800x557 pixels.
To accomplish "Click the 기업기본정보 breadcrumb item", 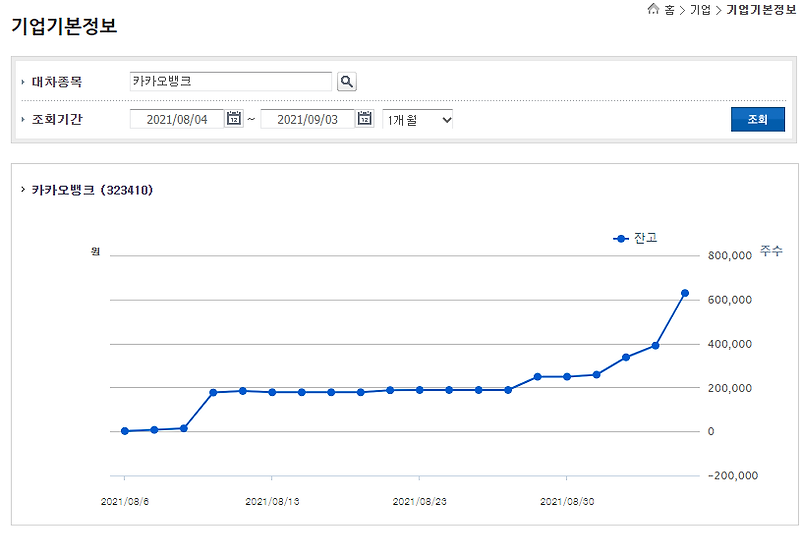I will pyautogui.click(x=761, y=10).
